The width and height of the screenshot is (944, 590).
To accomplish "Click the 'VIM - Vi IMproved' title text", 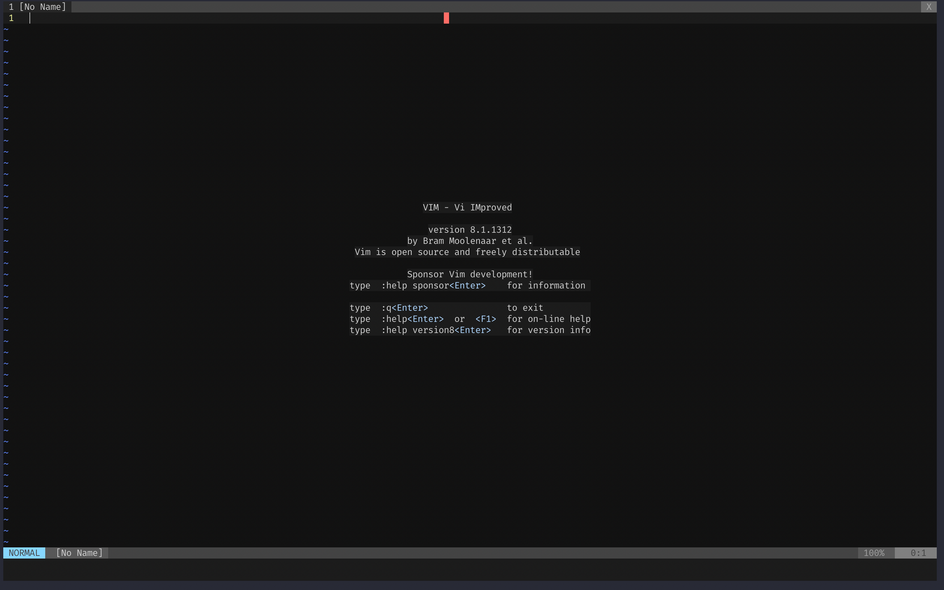I will tap(467, 207).
